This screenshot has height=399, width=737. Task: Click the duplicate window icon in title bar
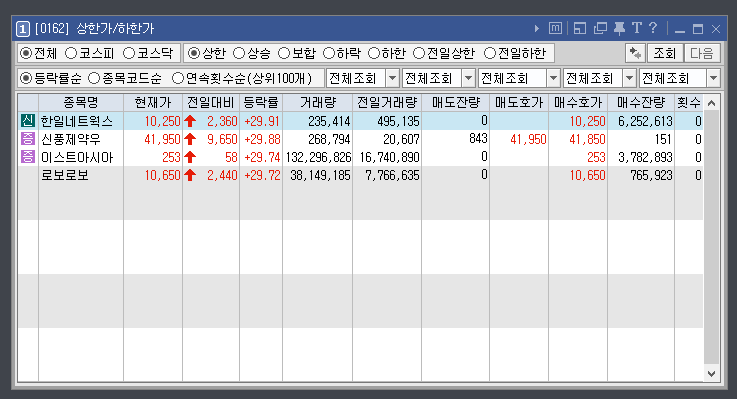tap(600, 28)
